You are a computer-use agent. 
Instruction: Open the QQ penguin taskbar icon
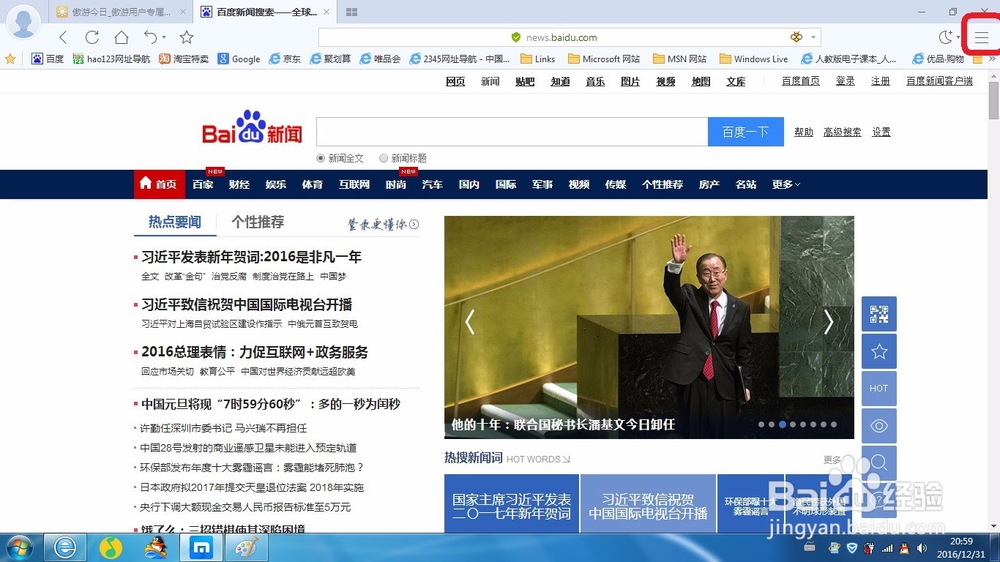(x=156, y=547)
